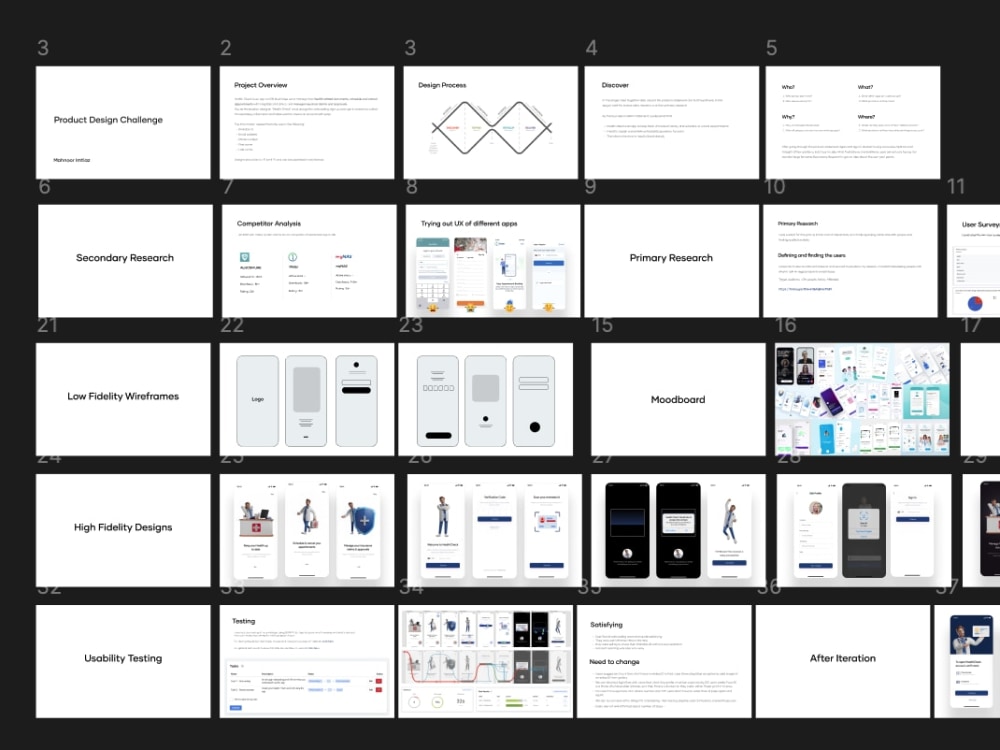
Task: Select the Satisfying and Need to change frame
Action: tap(664, 661)
